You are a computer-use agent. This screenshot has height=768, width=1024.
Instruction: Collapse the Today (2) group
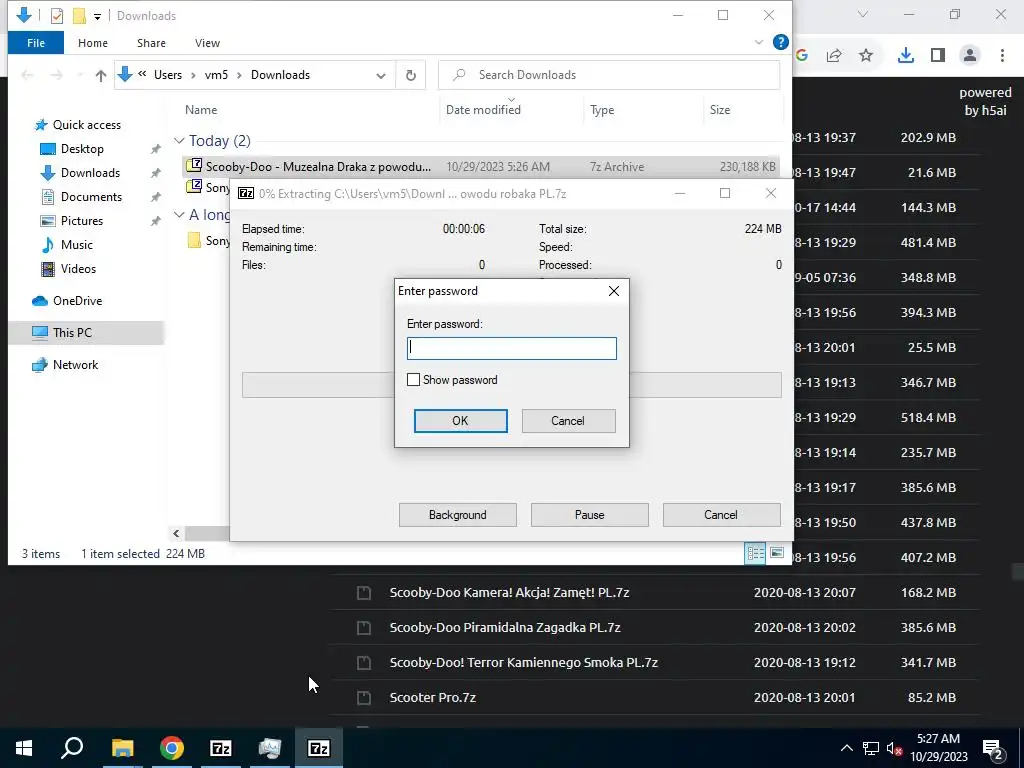pos(179,140)
